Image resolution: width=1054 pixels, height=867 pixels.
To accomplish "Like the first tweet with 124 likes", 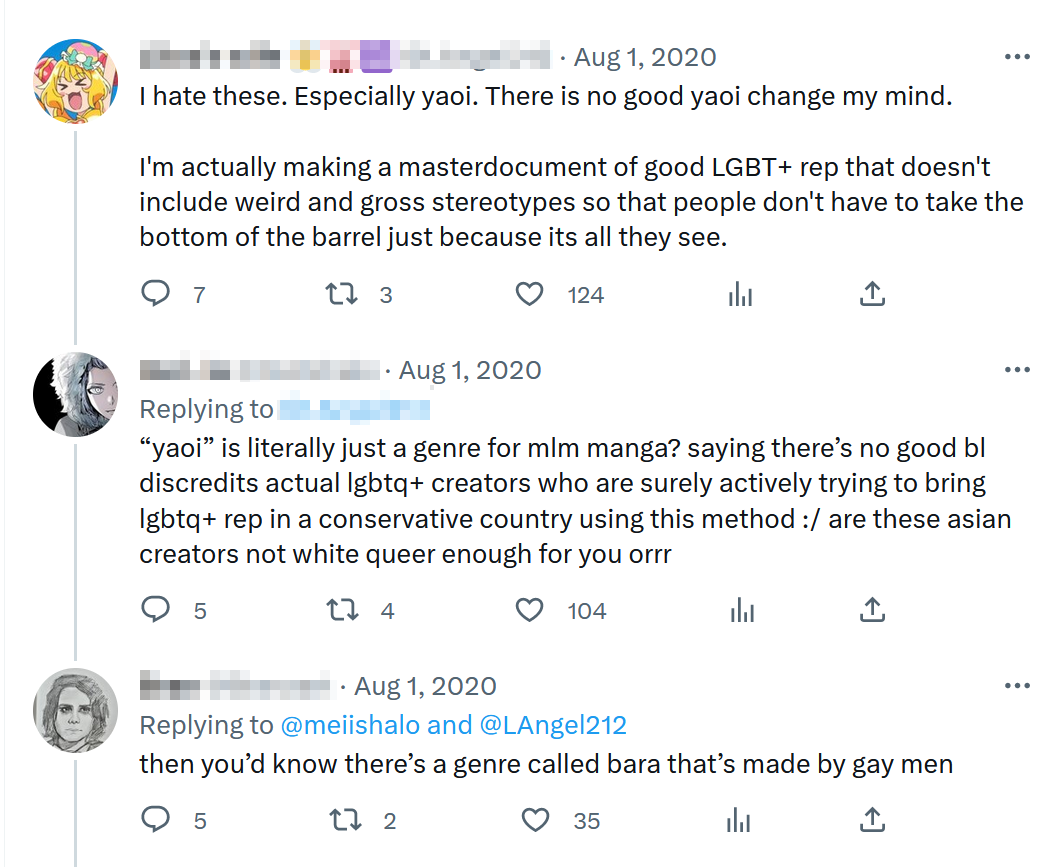I will click(x=529, y=294).
